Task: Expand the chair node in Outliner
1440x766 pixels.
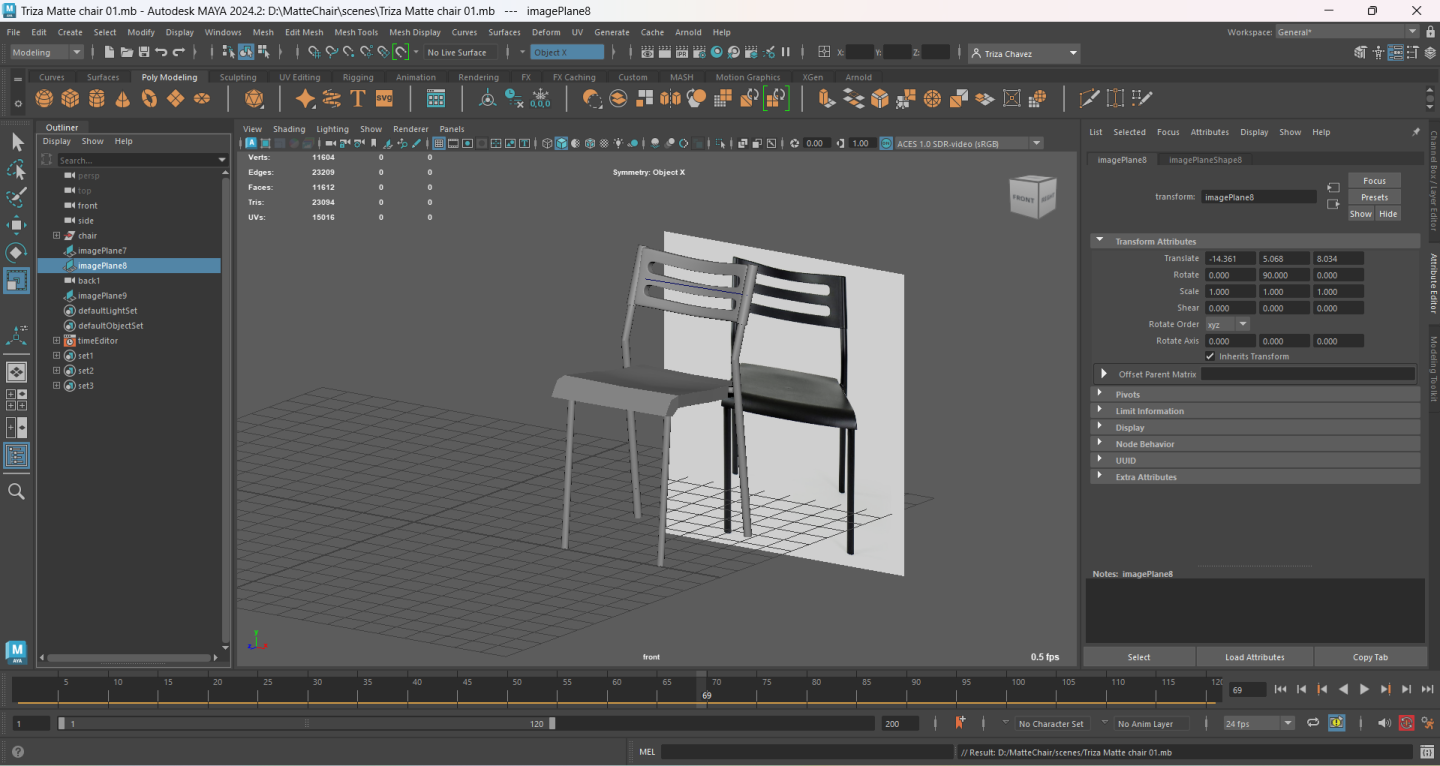Action: point(57,236)
